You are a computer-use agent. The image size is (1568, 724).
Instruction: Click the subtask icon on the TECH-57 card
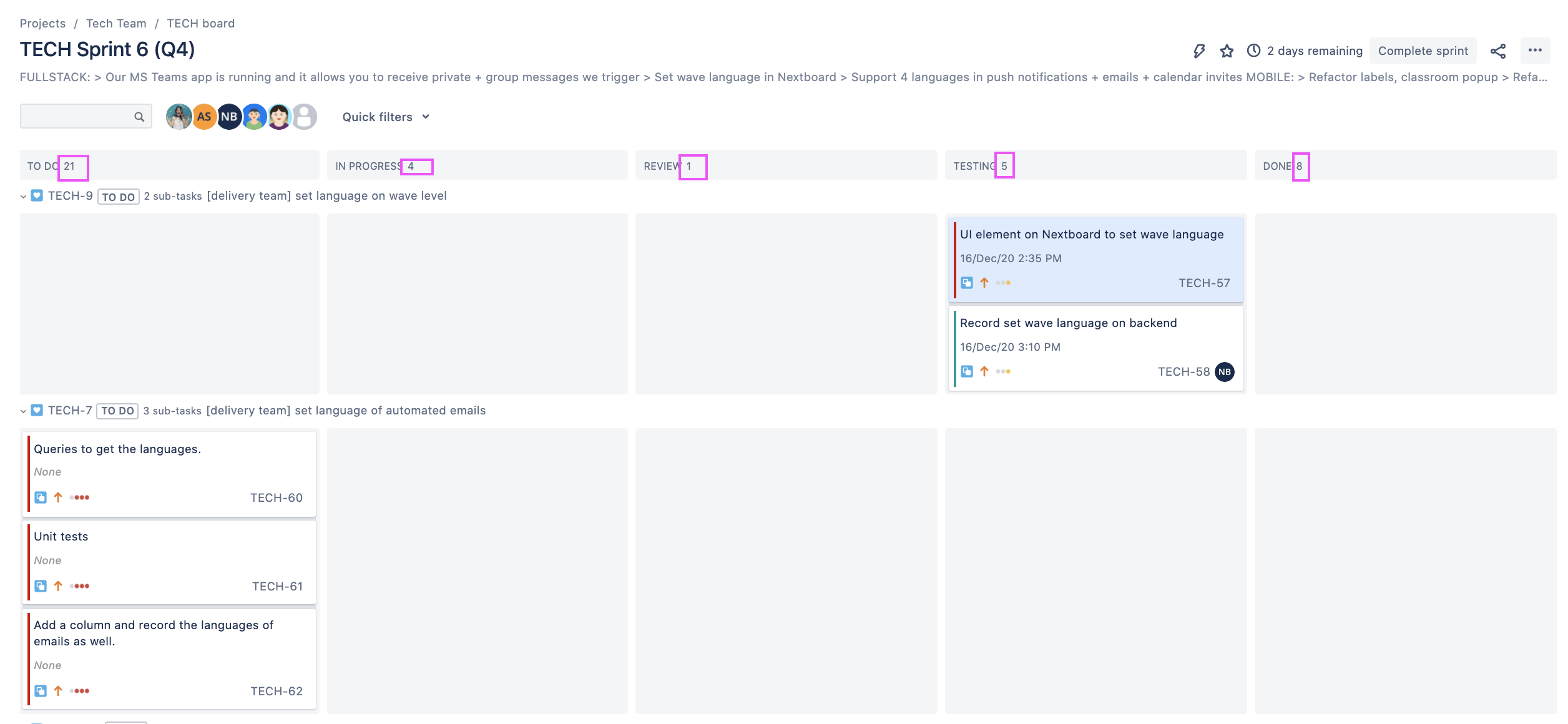click(x=967, y=283)
